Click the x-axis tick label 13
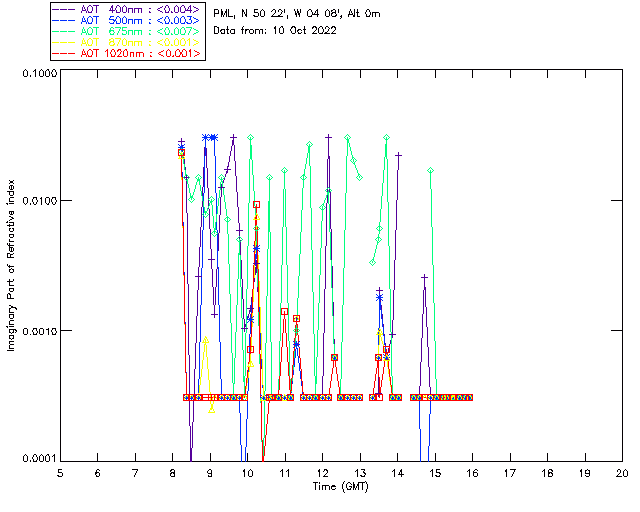Screen dimensions: 640x512 (360, 473)
